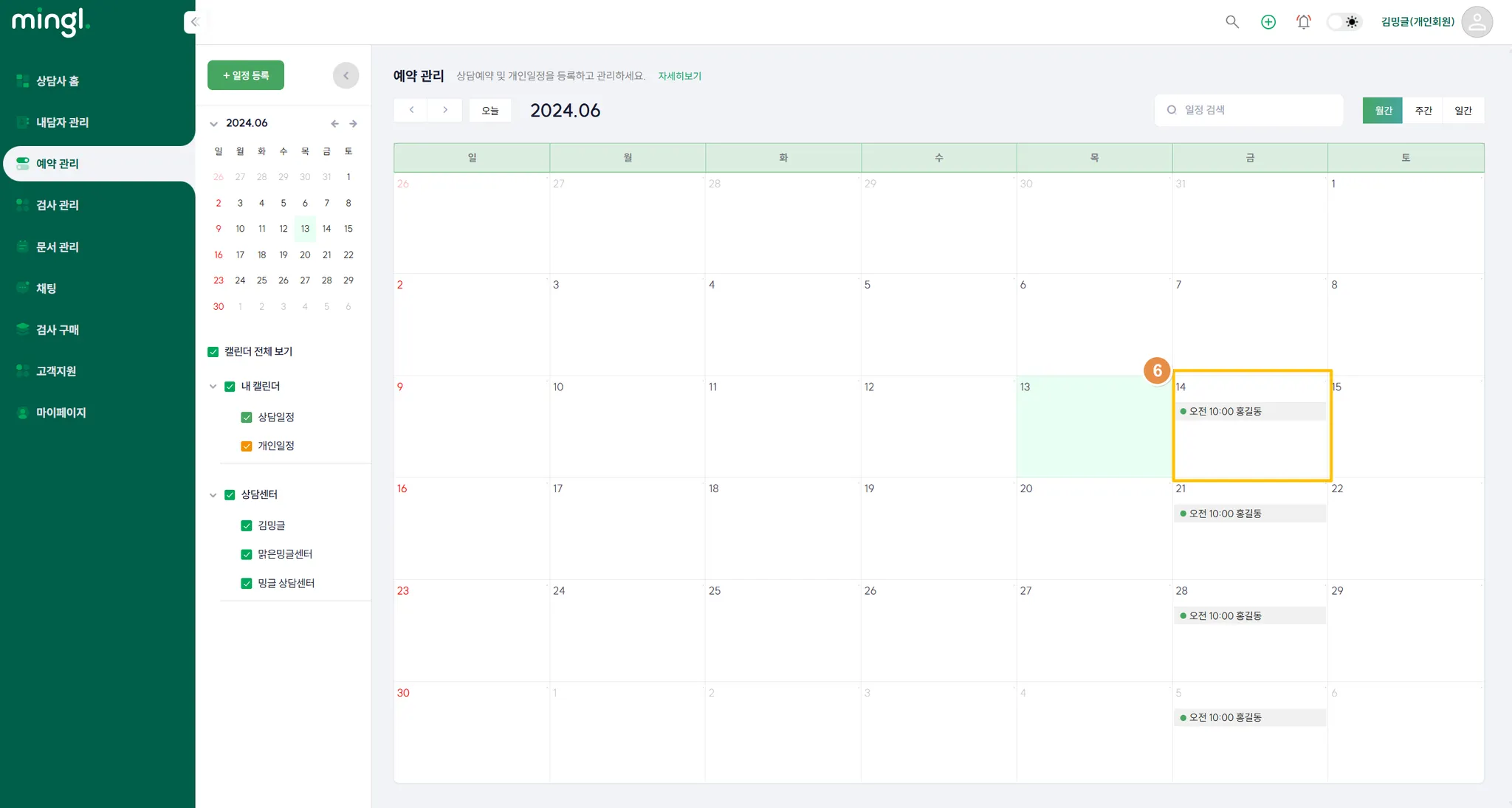This screenshot has height=808, width=1512.
Task: Open the 자세히보기 link
Action: click(x=679, y=76)
